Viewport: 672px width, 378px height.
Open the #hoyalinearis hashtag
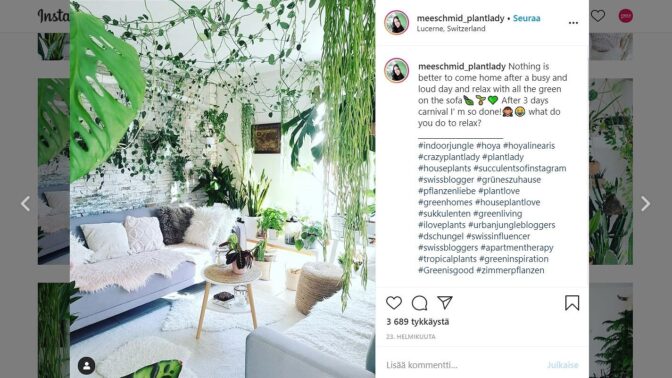click(x=529, y=146)
